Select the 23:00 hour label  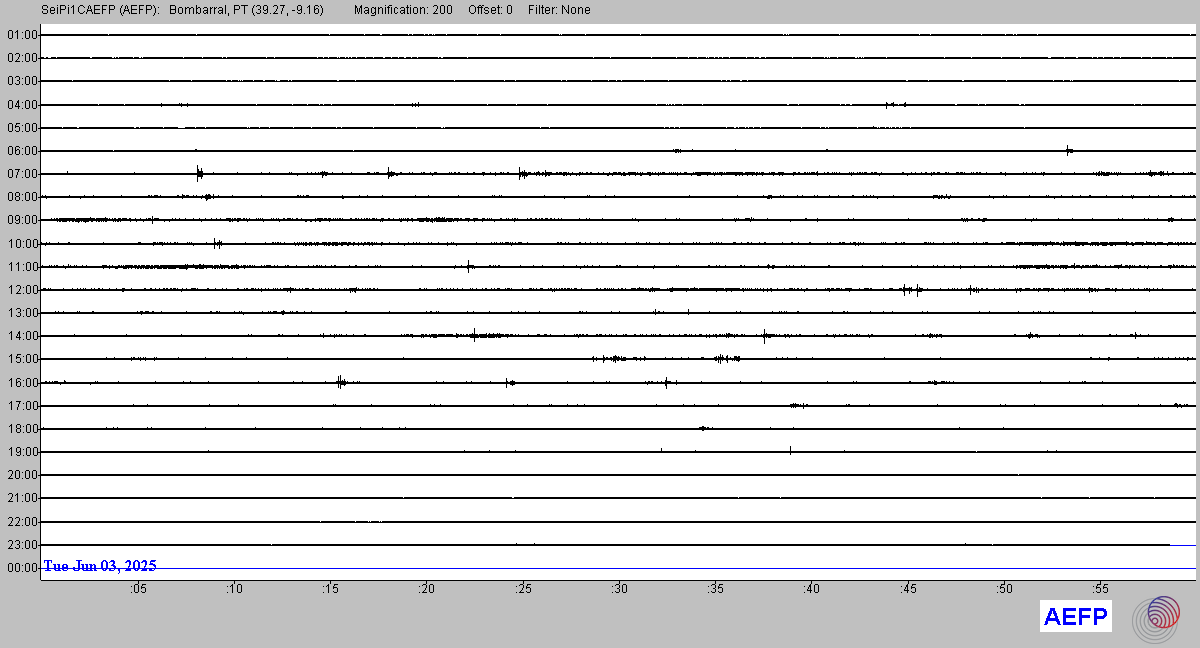click(22, 545)
